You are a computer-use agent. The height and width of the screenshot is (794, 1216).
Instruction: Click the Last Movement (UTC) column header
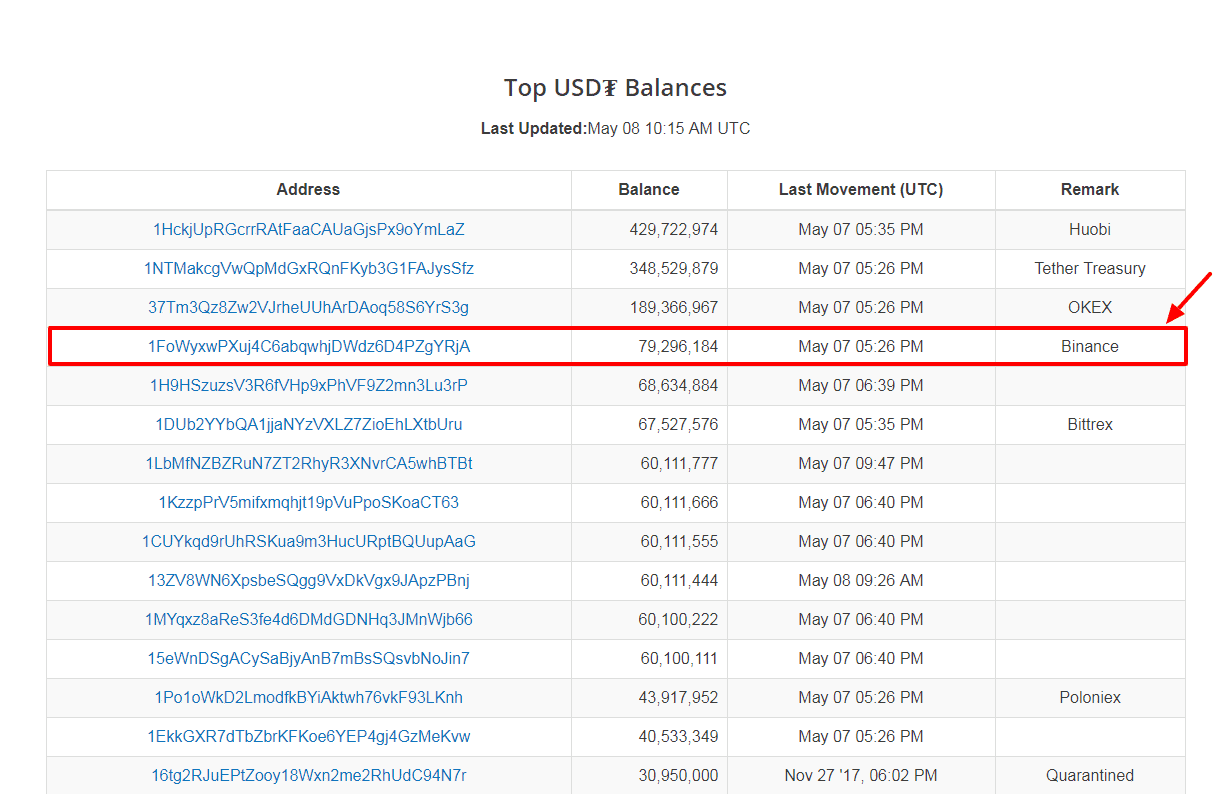(861, 190)
